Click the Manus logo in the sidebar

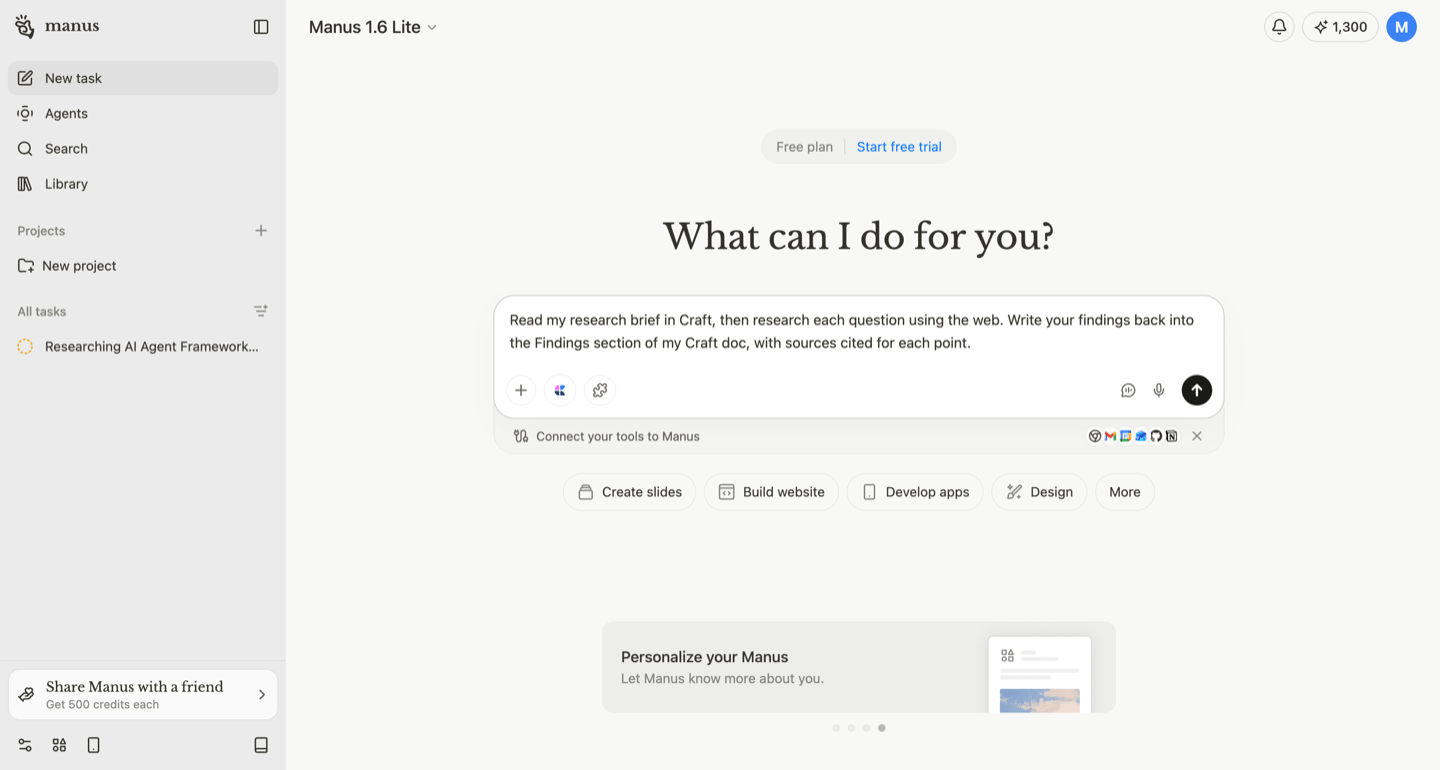click(x=24, y=26)
